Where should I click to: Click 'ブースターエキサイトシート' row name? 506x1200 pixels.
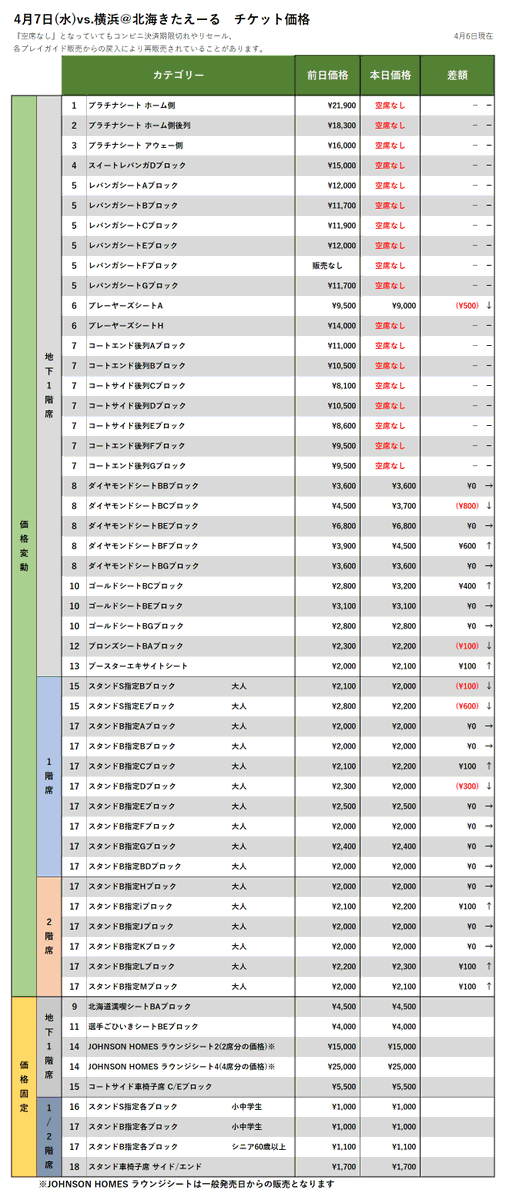coord(138,666)
